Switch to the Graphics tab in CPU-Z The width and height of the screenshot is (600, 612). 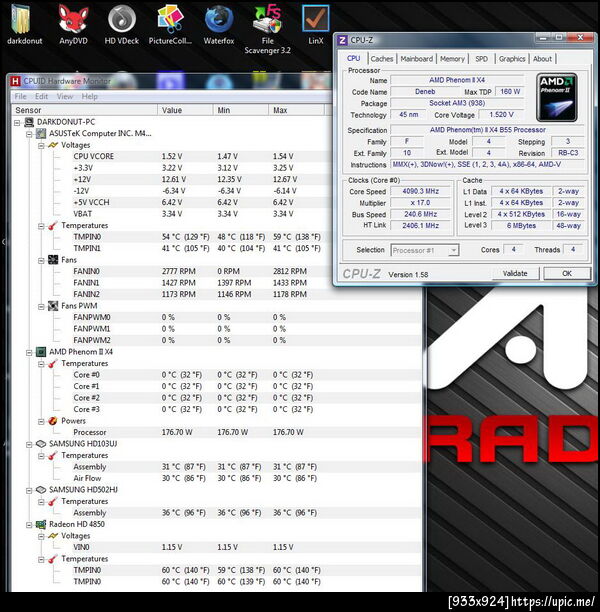[512, 59]
